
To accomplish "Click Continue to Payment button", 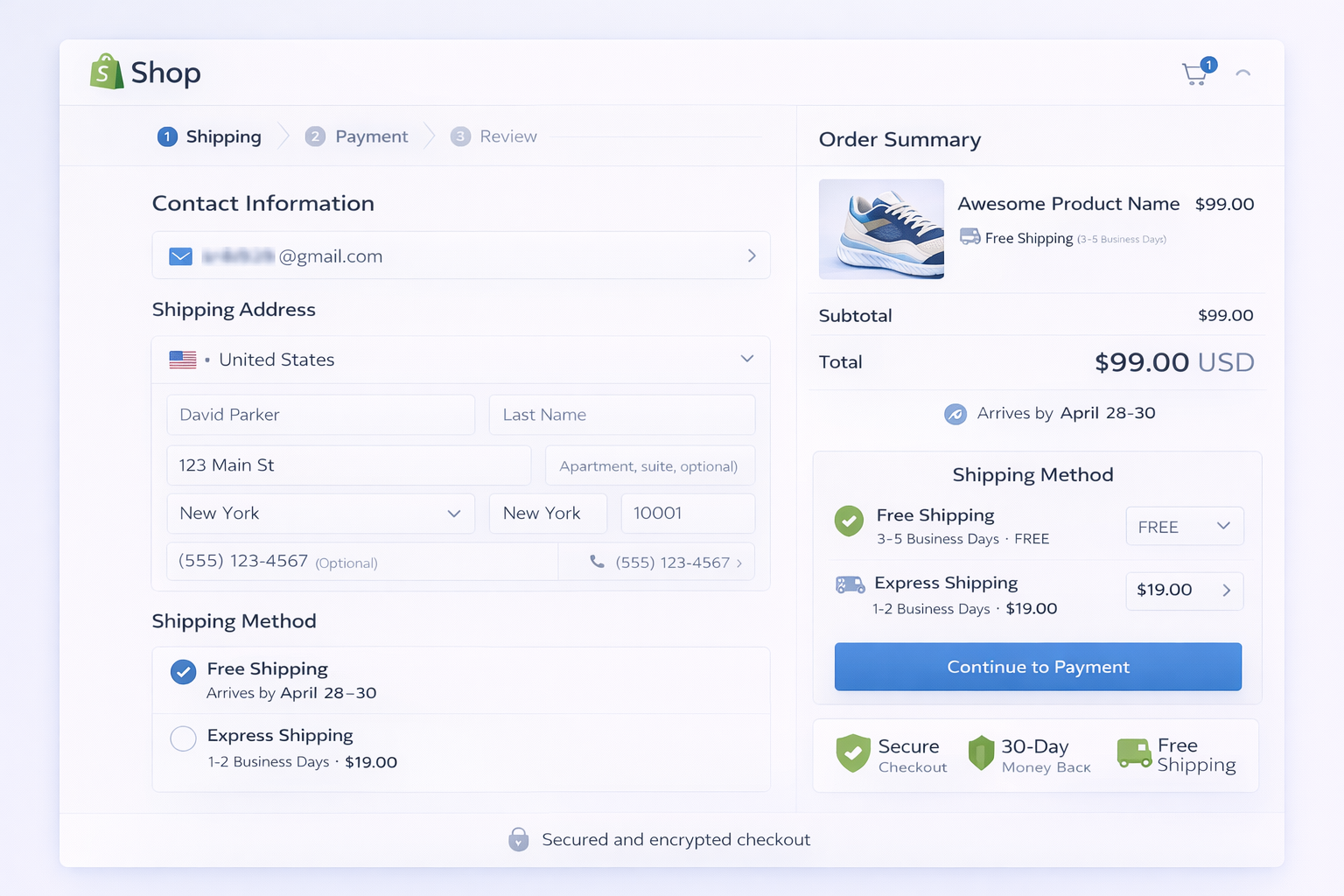I will coord(1037,667).
